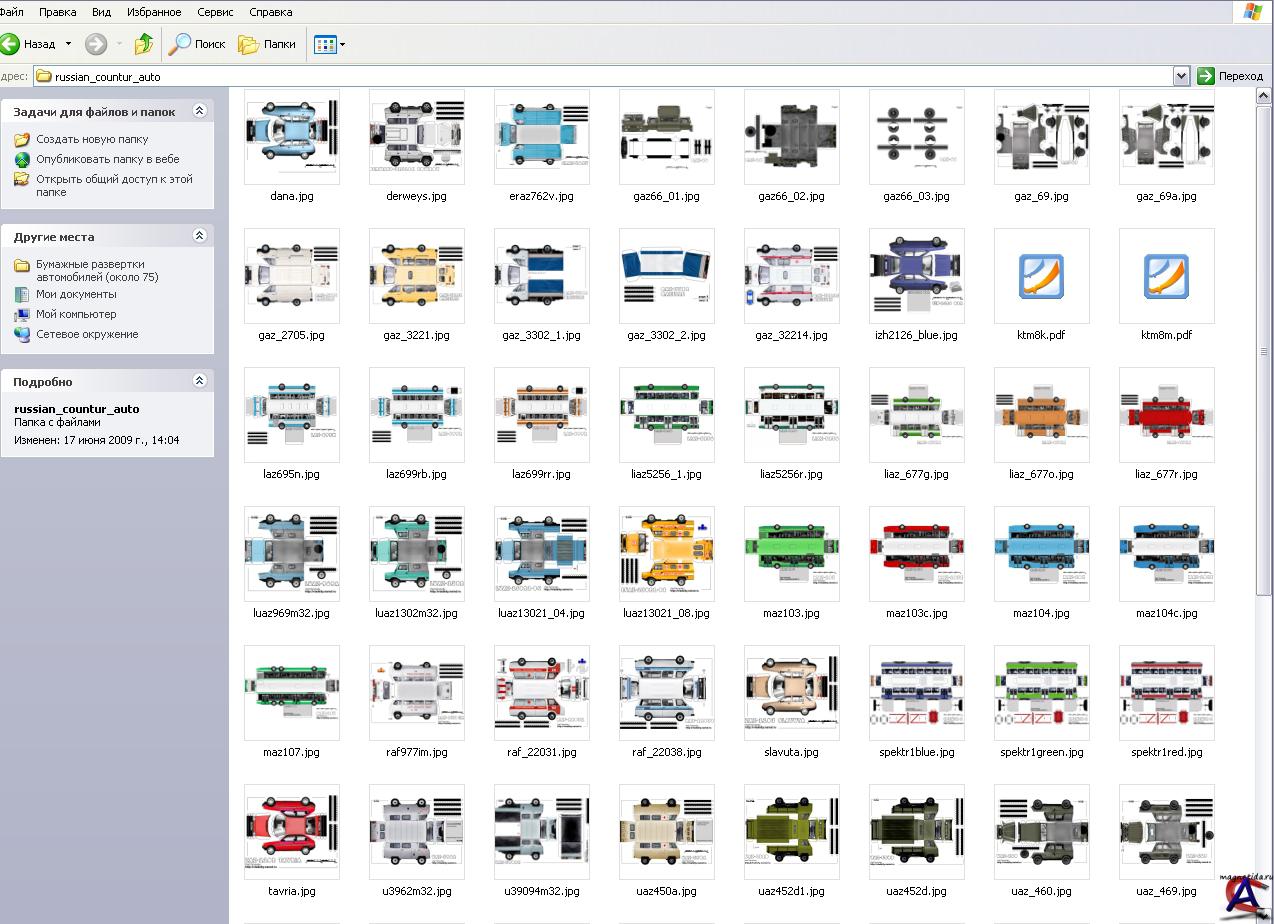This screenshot has height=924, width=1274.
Task: Click 'Мой компьютер' link
Action: (76, 314)
